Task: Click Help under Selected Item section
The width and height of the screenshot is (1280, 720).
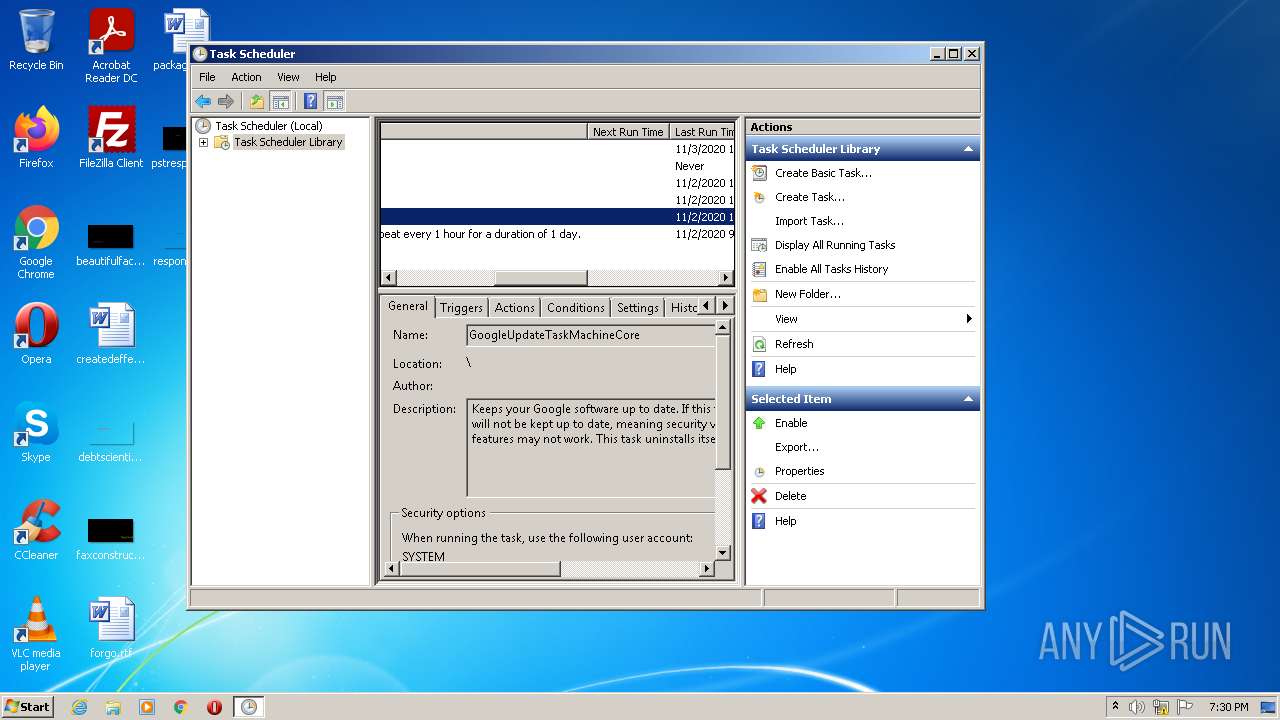Action: tap(785, 521)
